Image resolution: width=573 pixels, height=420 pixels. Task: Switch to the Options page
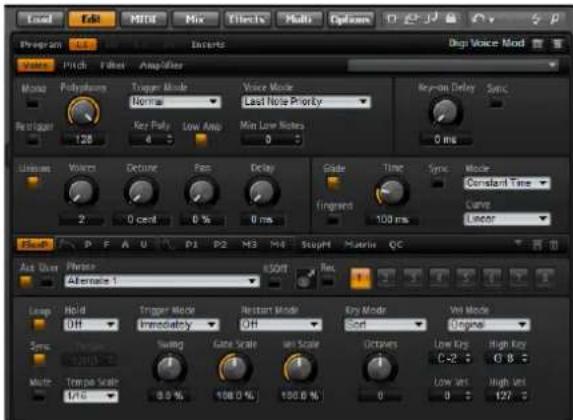[x=351, y=19]
